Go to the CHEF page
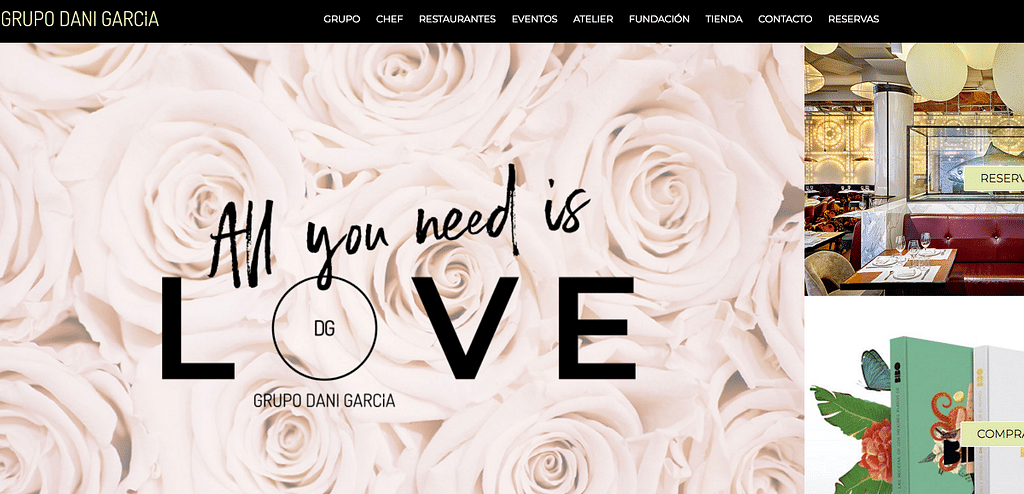This screenshot has width=1024, height=494. 389,19
